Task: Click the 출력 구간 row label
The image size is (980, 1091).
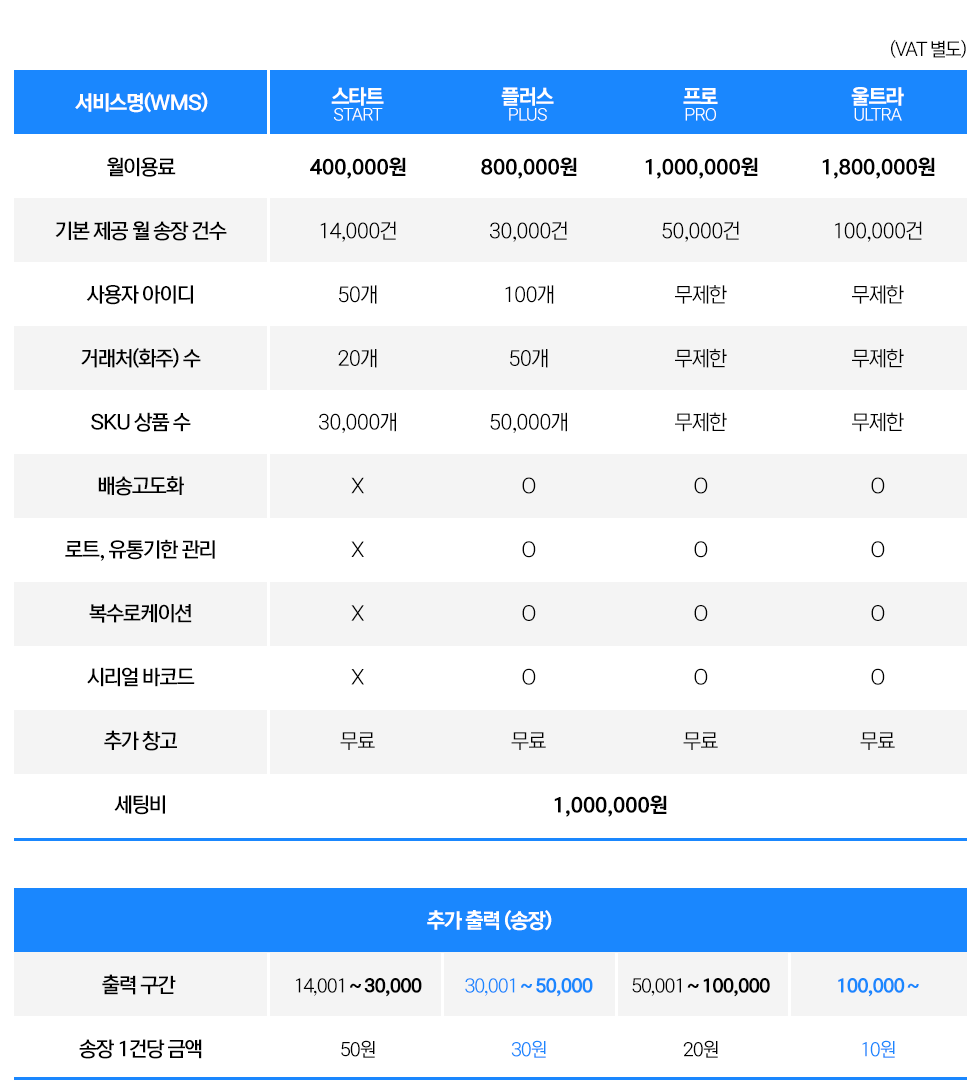Action: (139, 985)
